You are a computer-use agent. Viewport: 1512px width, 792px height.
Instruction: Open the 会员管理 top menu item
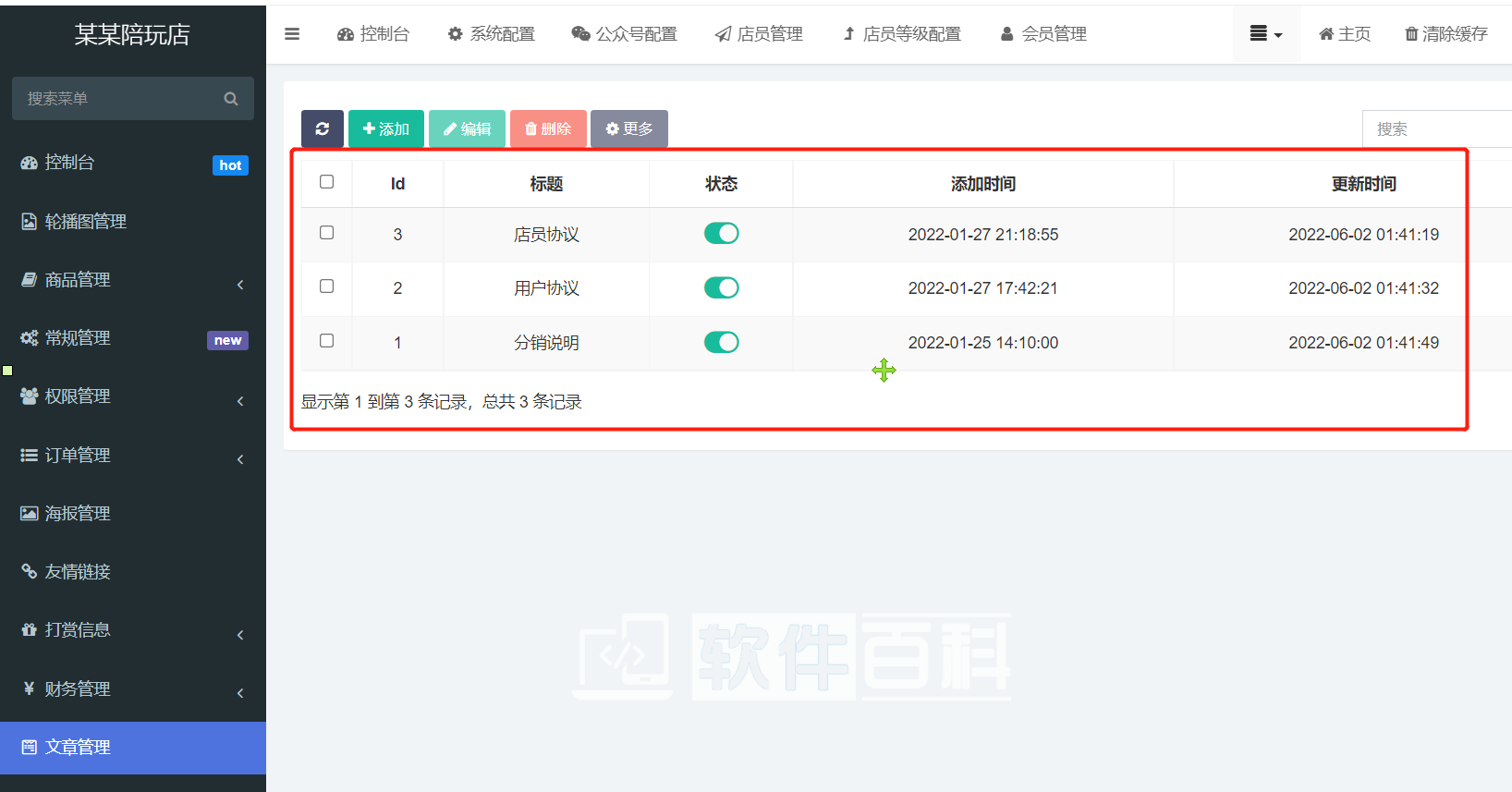pyautogui.click(x=1043, y=34)
